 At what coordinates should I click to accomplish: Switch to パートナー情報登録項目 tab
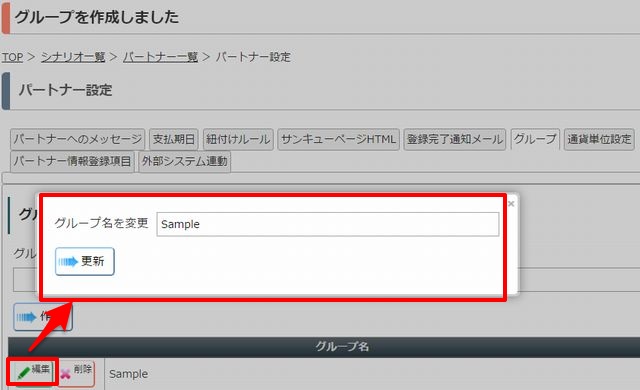(72, 161)
